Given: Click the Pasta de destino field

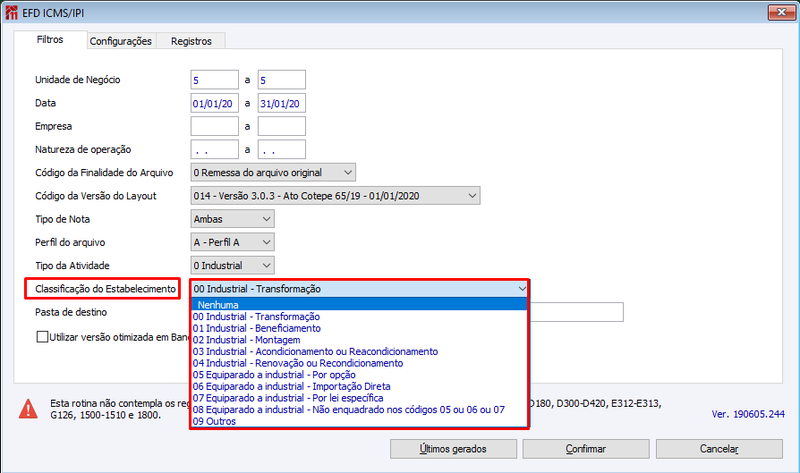Looking at the screenshot, I should click(577, 312).
